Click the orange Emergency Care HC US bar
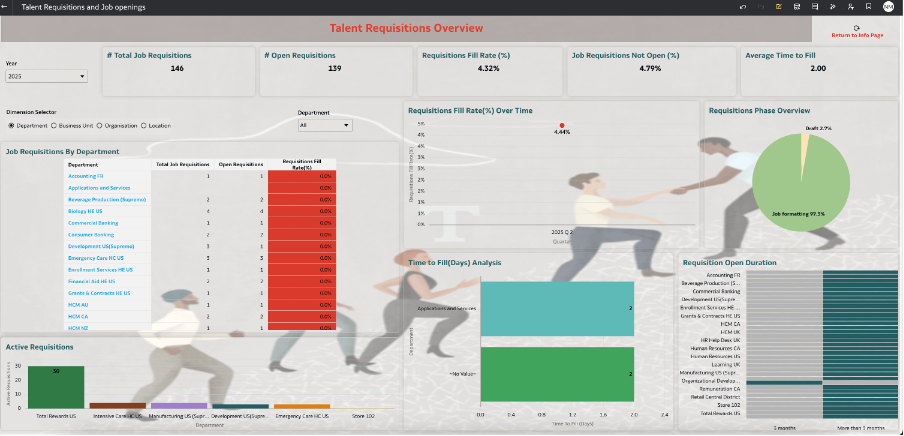Viewport: 904px width, 436px height. pos(302,406)
